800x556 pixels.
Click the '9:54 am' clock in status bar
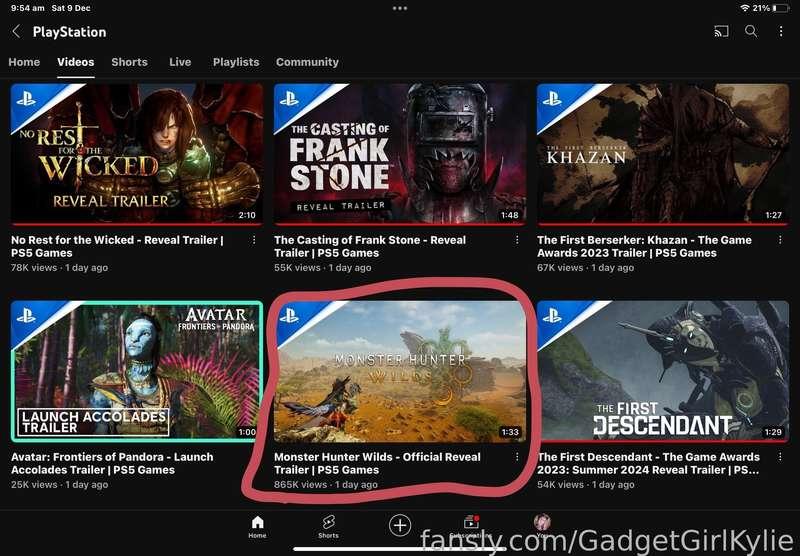(28, 8)
